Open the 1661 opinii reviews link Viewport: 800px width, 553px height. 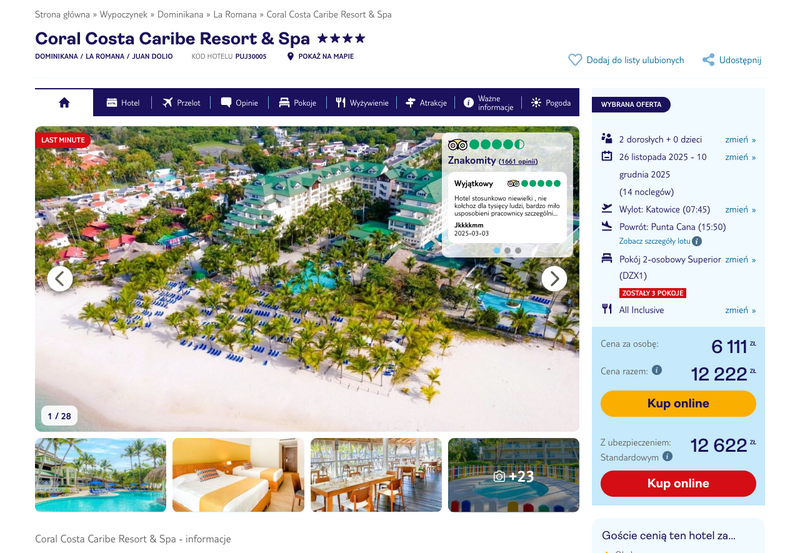pos(518,161)
